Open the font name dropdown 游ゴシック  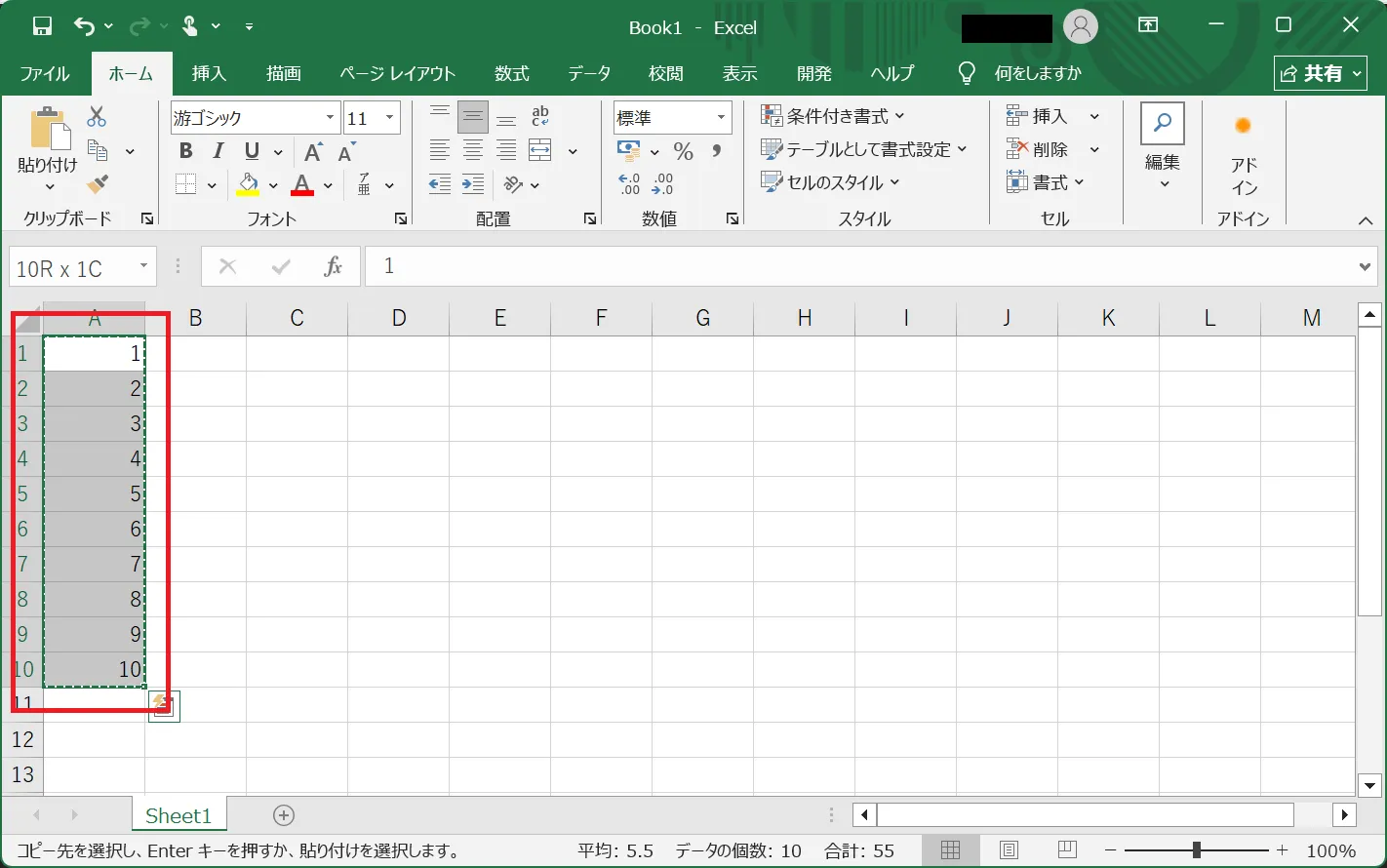(x=330, y=118)
